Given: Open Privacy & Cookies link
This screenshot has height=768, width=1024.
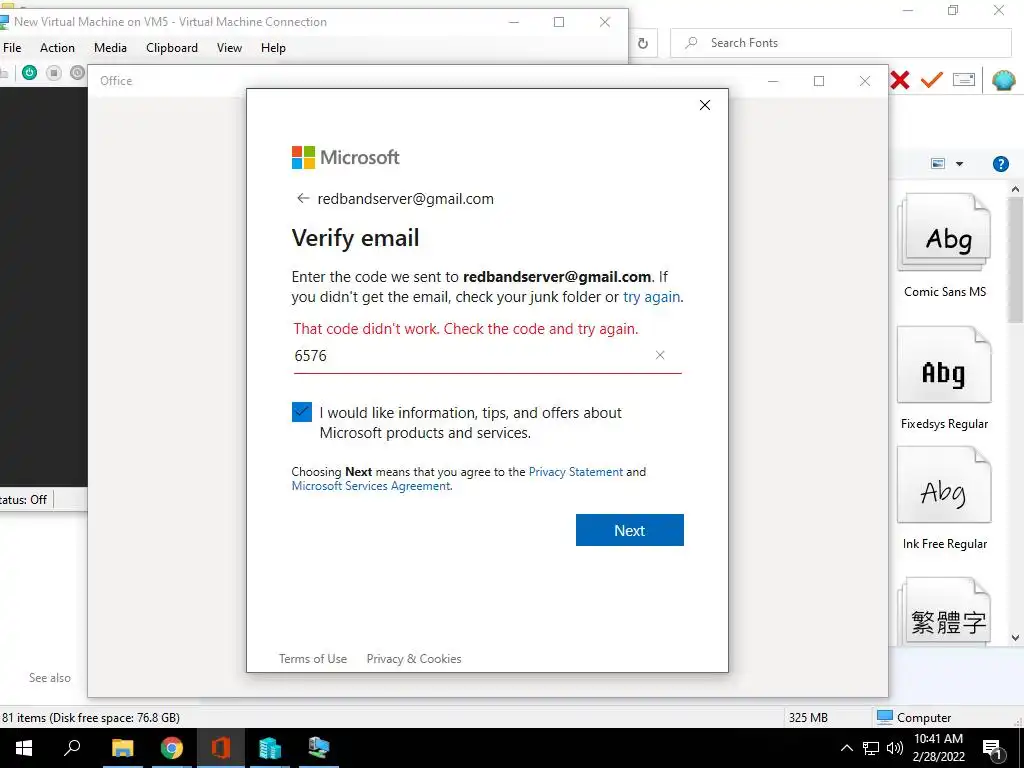Looking at the screenshot, I should [414, 659].
